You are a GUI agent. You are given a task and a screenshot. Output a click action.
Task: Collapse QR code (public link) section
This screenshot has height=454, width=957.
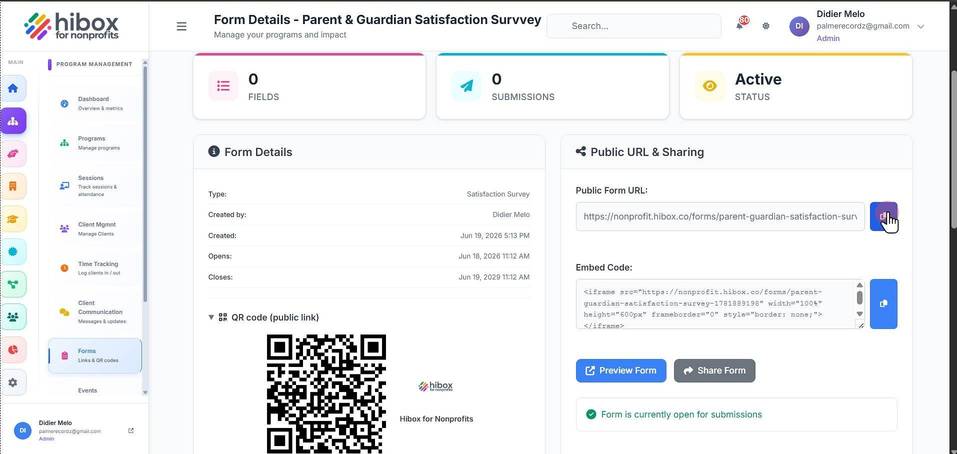pyautogui.click(x=264, y=317)
